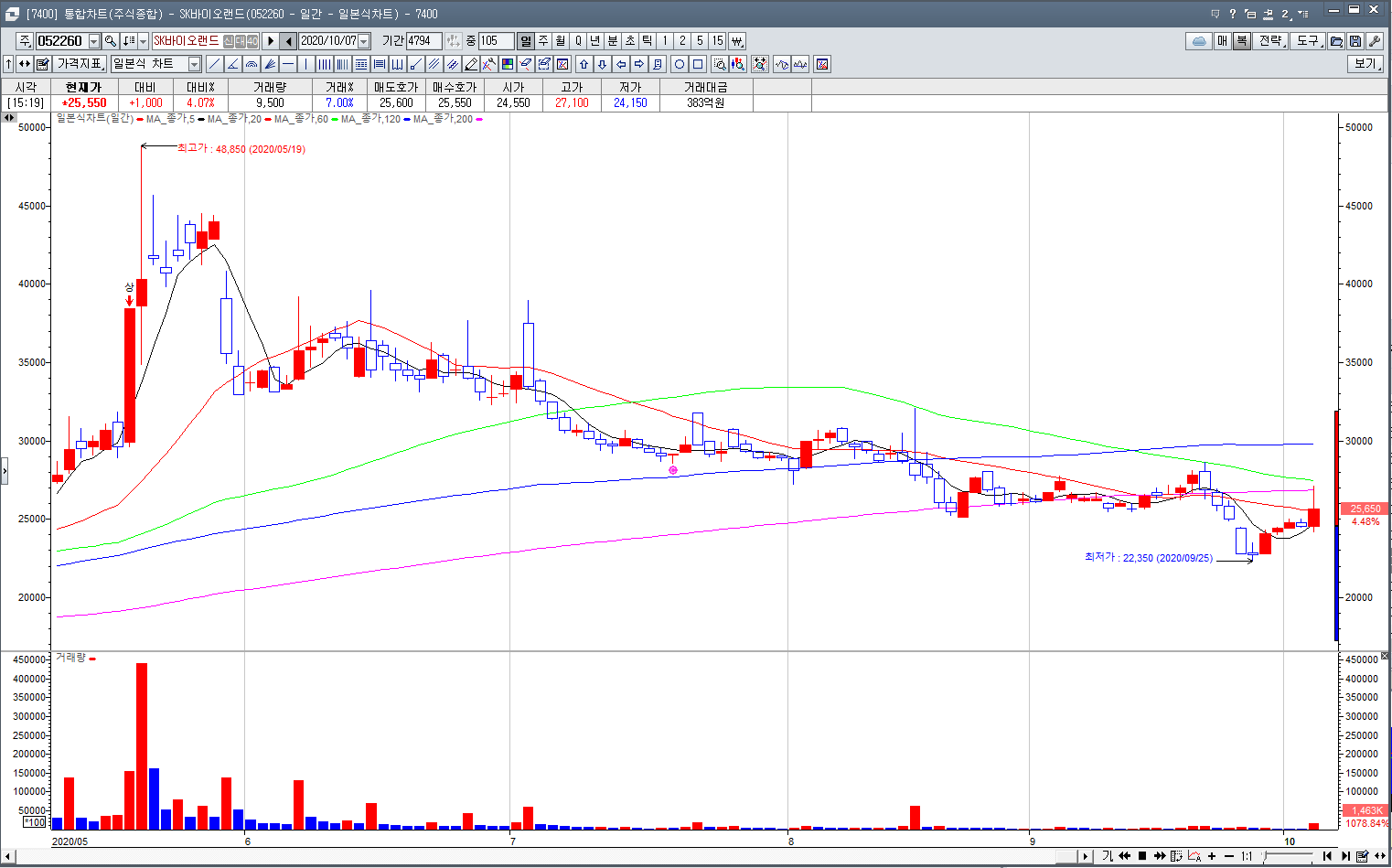The image size is (1392, 868).
Task: Select the rectangle shape tool
Action: [698, 64]
